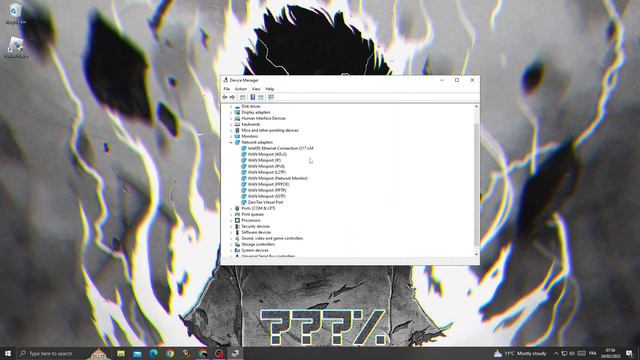Expand the Disk drives node arrow
Screen dimensions: 640x360
pyautogui.click(x=231, y=107)
